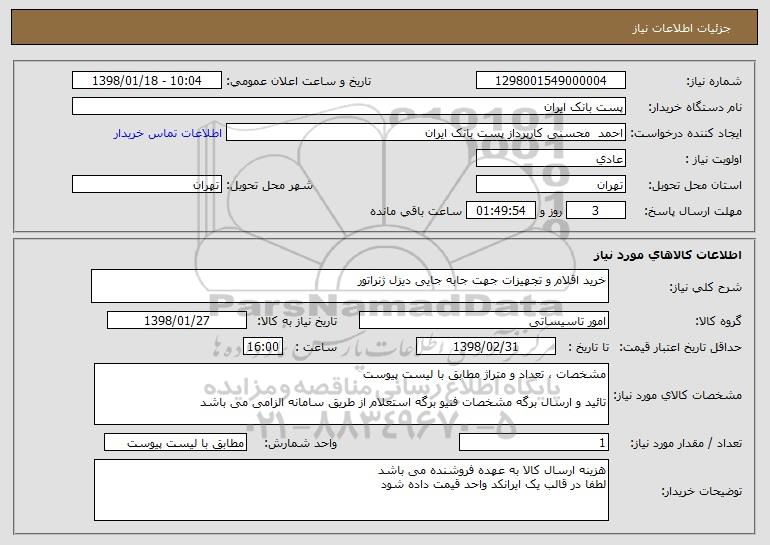Click the label تعداد / مقدار مورد نیاز
Viewport: 770px width, 545px height.
click(x=686, y=443)
